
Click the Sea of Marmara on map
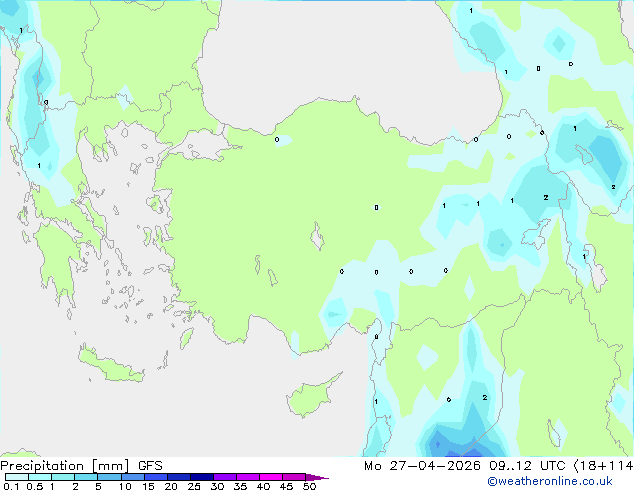pos(202,146)
